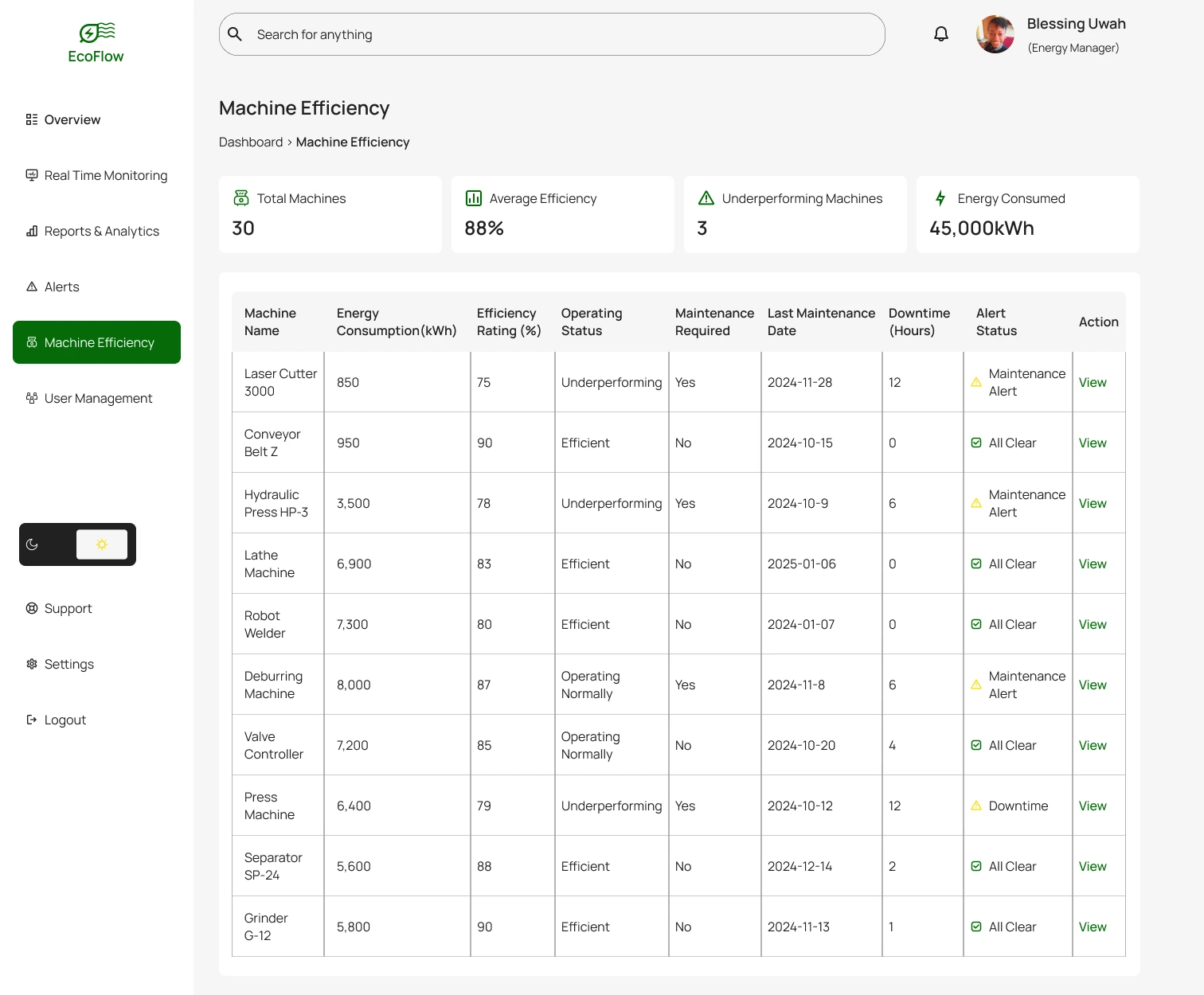The width and height of the screenshot is (1204, 995).
Task: Click Blessing Uwah profile avatar
Action: [x=995, y=35]
